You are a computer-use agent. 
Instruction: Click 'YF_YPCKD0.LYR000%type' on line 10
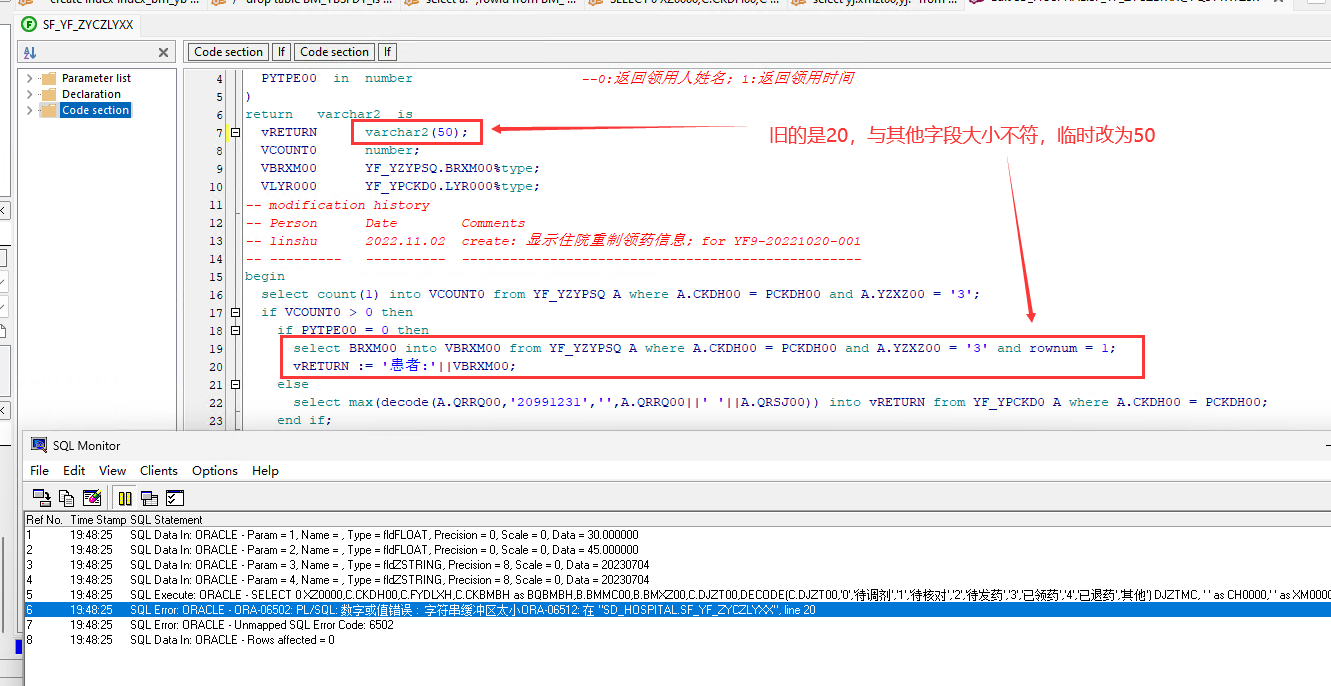coord(452,186)
